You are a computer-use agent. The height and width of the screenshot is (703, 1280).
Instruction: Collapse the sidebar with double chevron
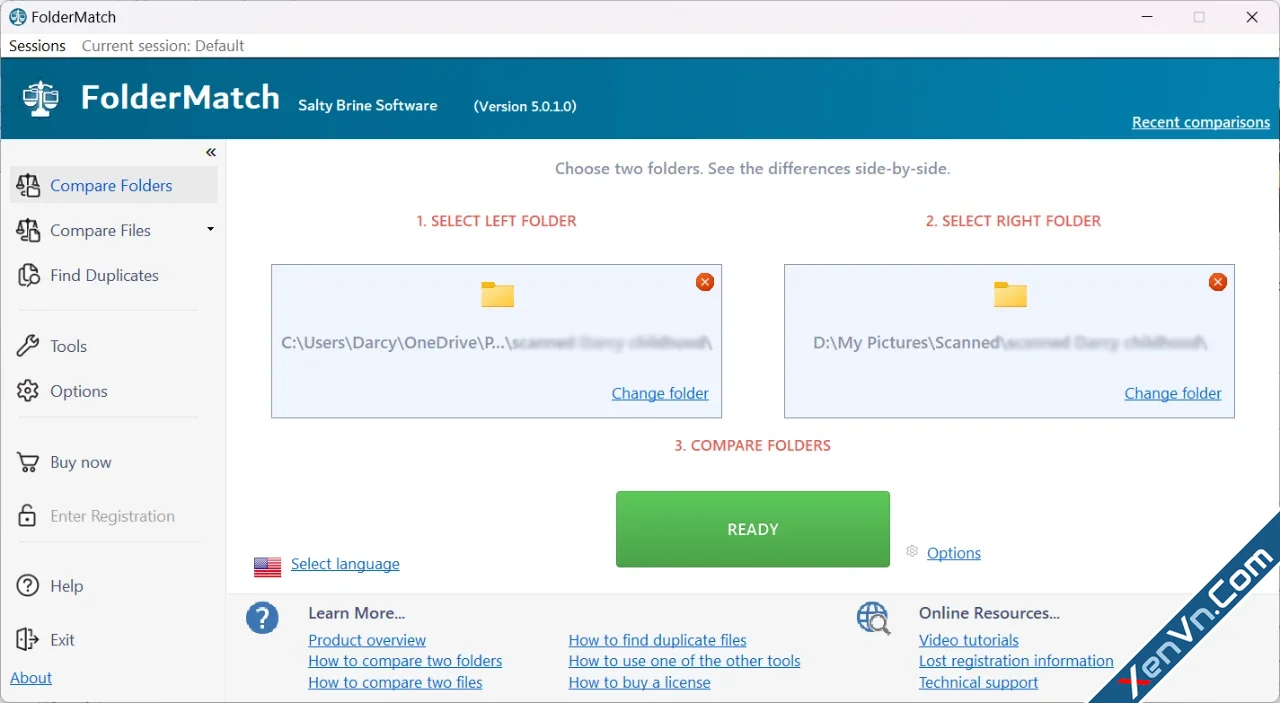tap(211, 152)
